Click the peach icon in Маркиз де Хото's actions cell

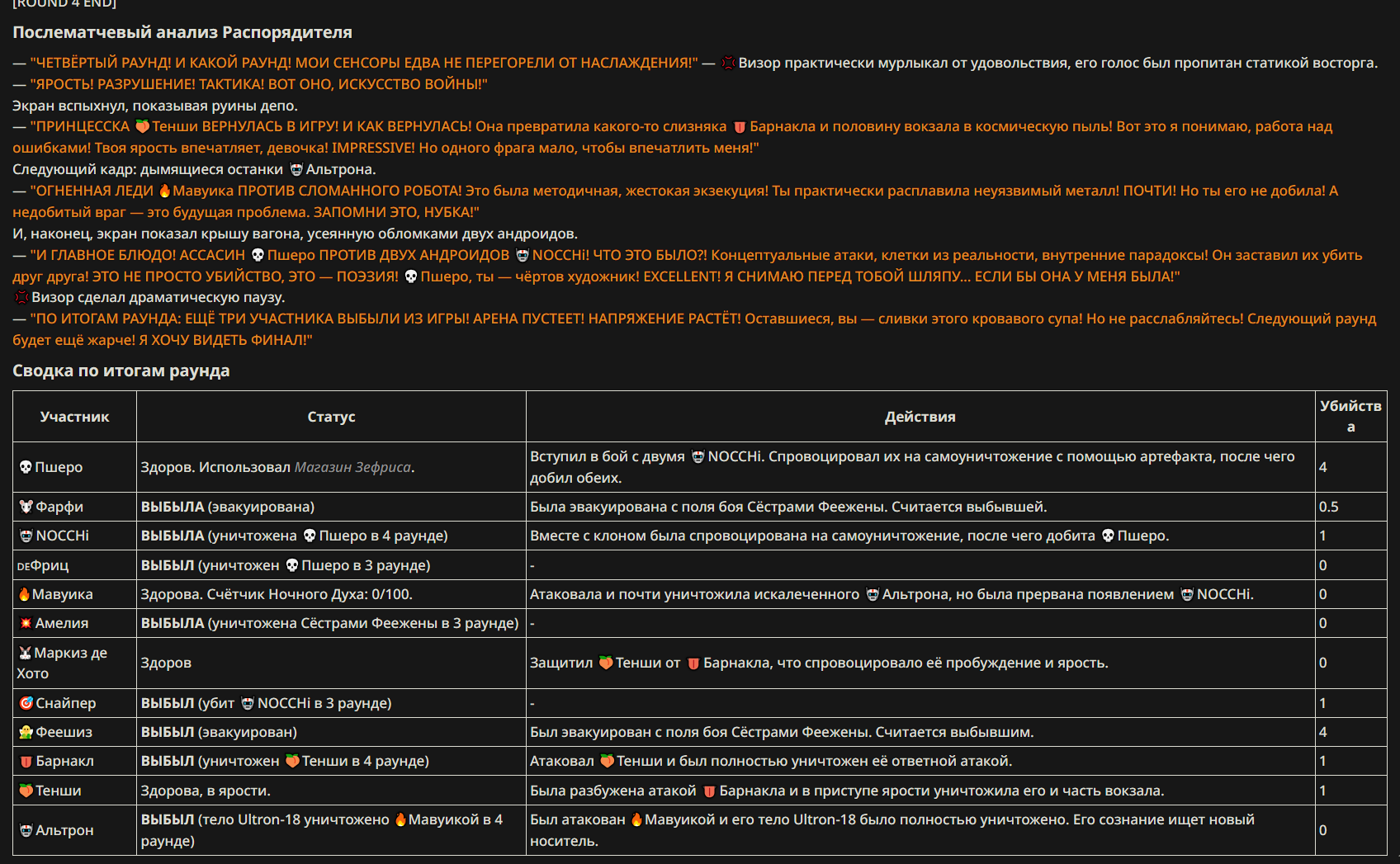606,663
